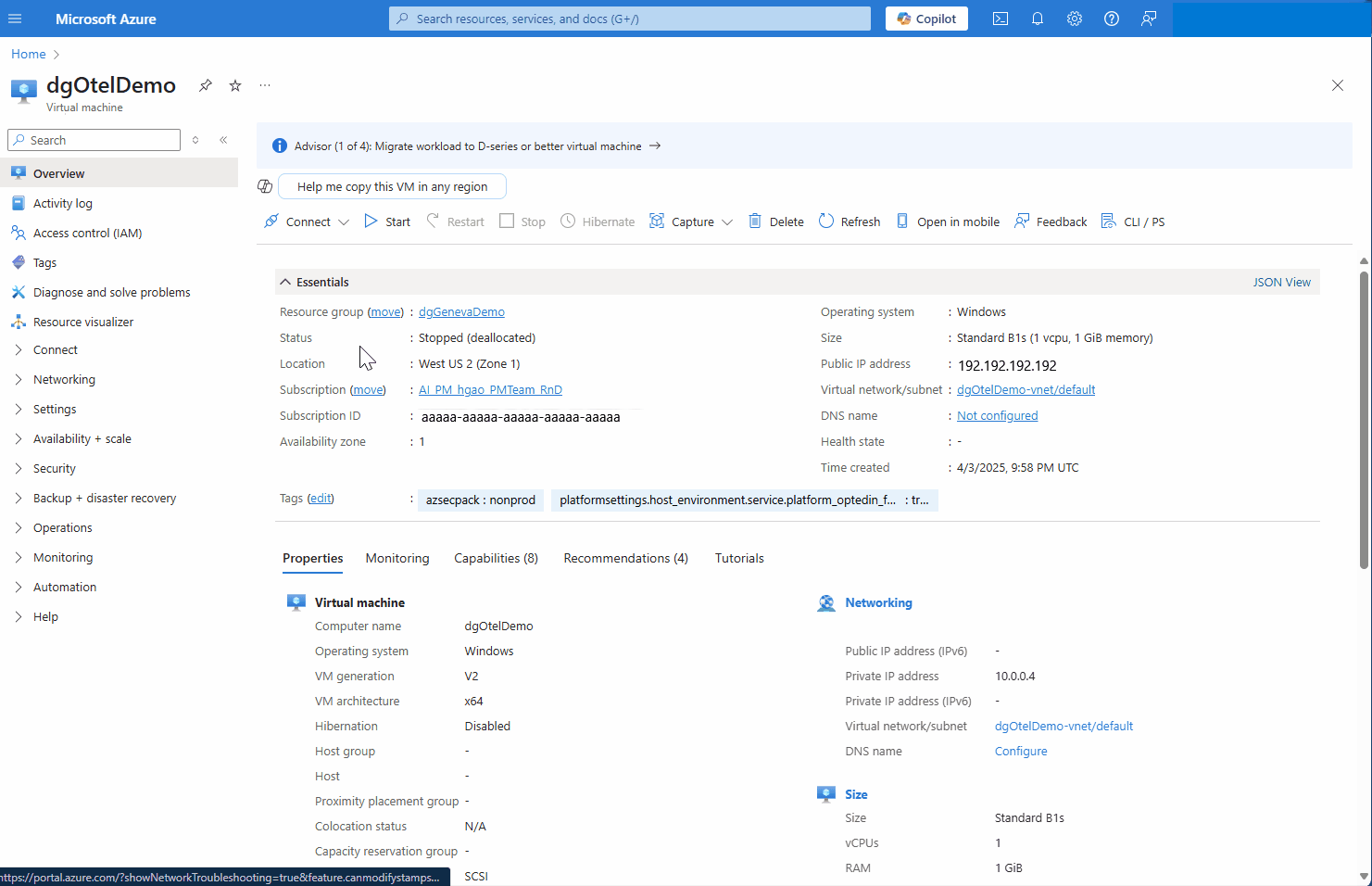1372x886 pixels.
Task: Open the Capture dropdown
Action: [x=691, y=221]
